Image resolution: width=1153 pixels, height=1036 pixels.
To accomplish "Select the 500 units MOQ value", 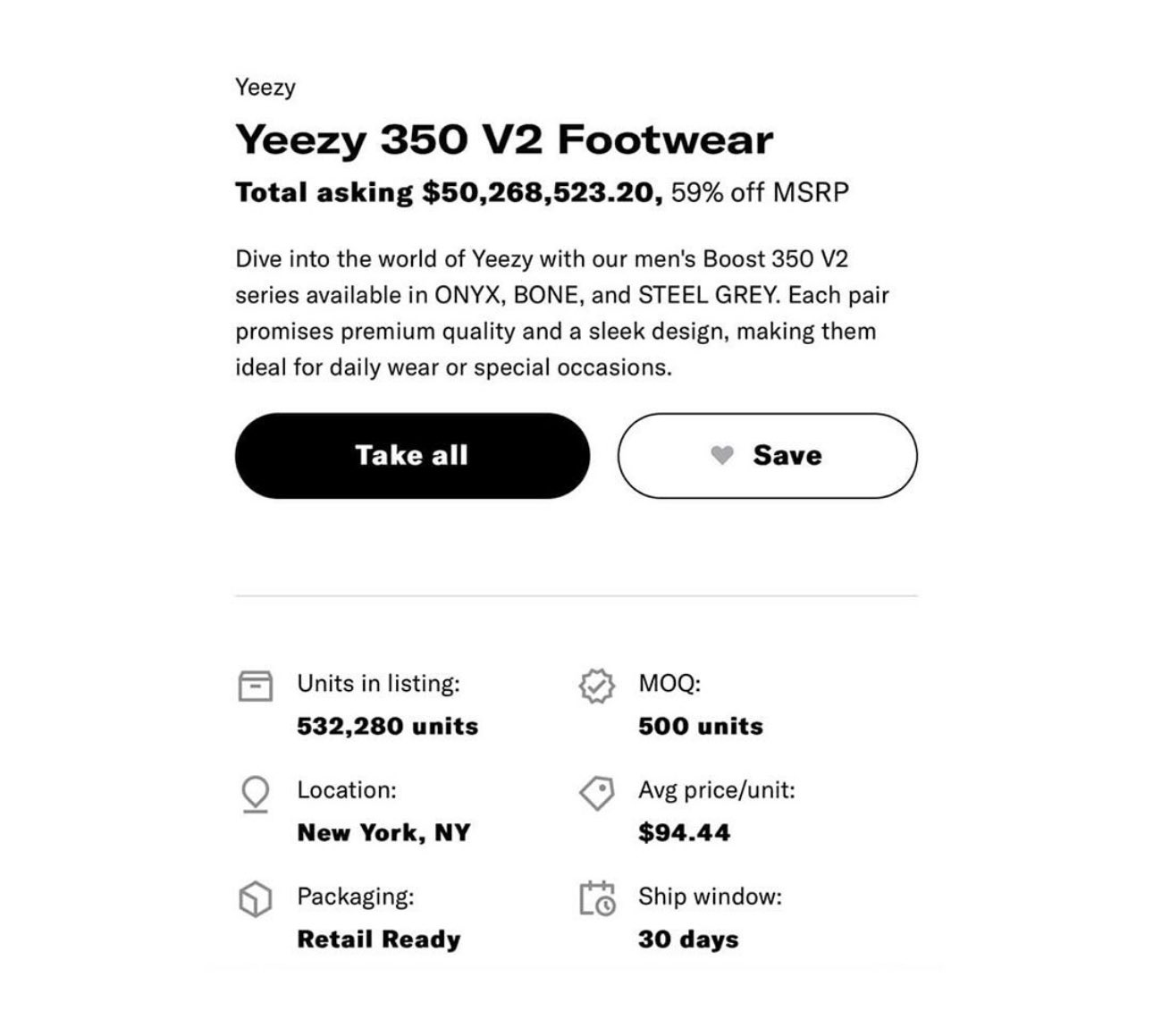I will click(701, 726).
